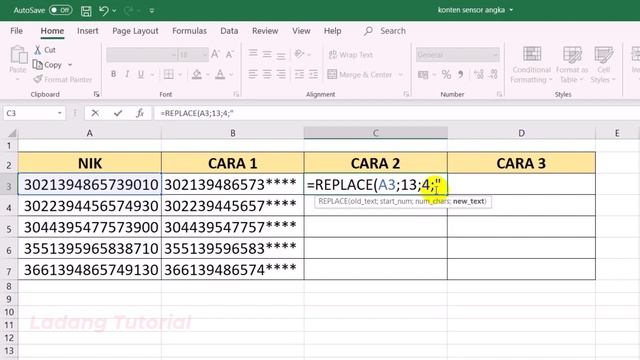
Task: Click the Fill Color bucket
Action: 197,74
